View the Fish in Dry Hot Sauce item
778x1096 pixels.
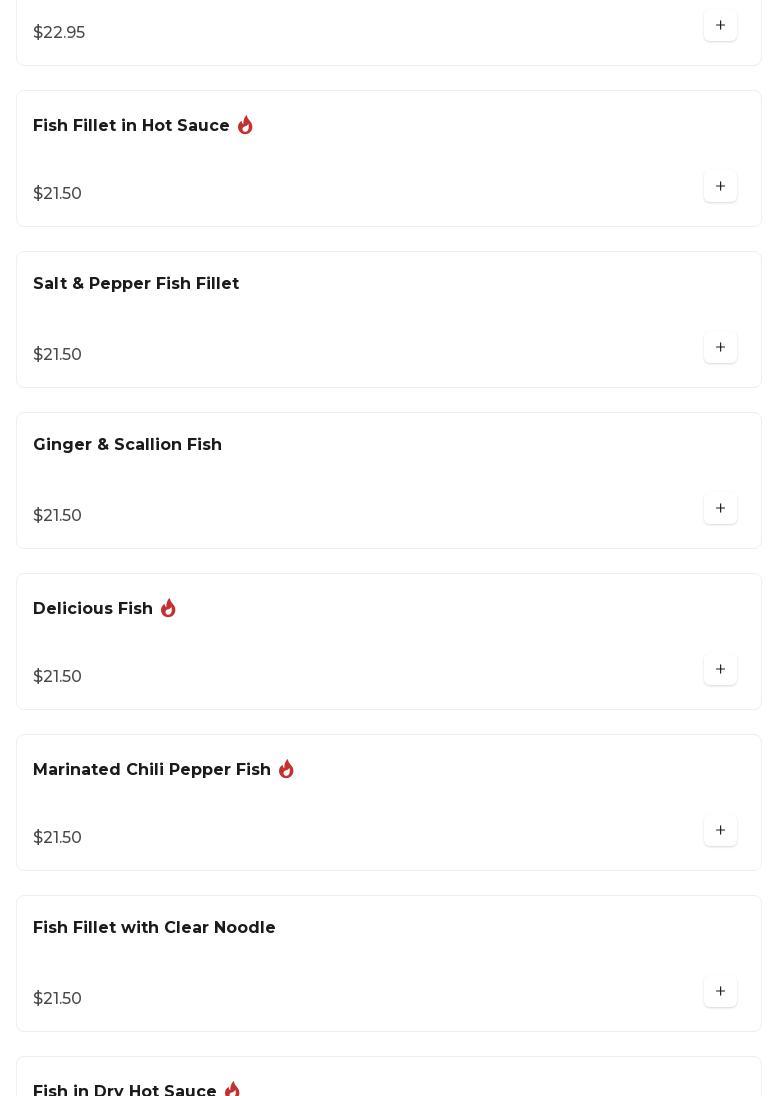[125, 1090]
